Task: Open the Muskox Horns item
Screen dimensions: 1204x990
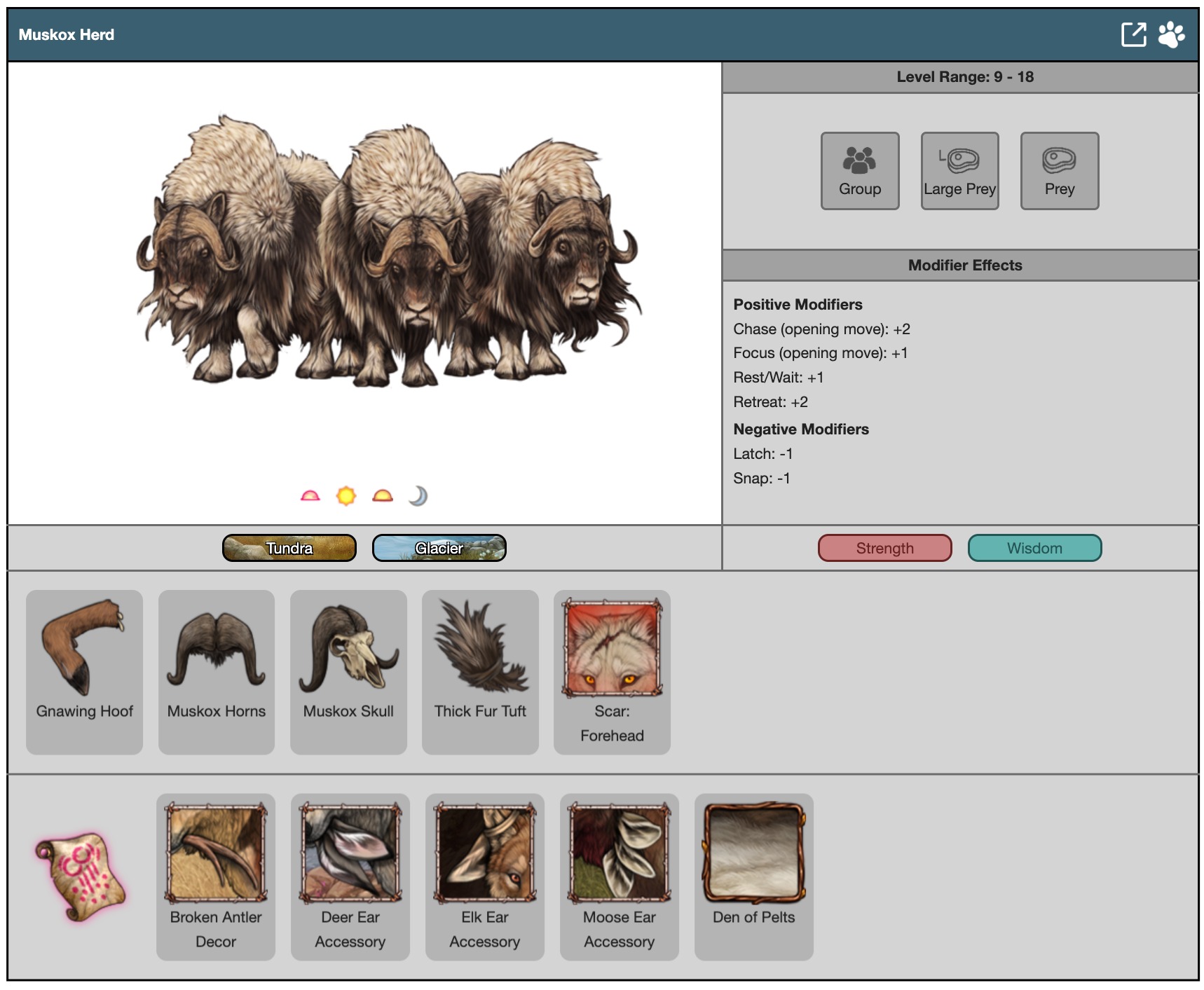Action: pos(216,671)
